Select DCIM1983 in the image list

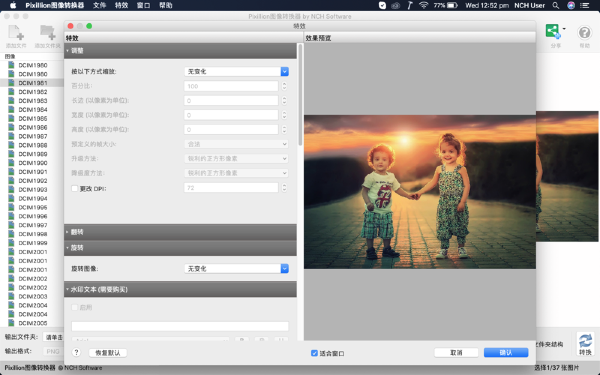(33, 101)
